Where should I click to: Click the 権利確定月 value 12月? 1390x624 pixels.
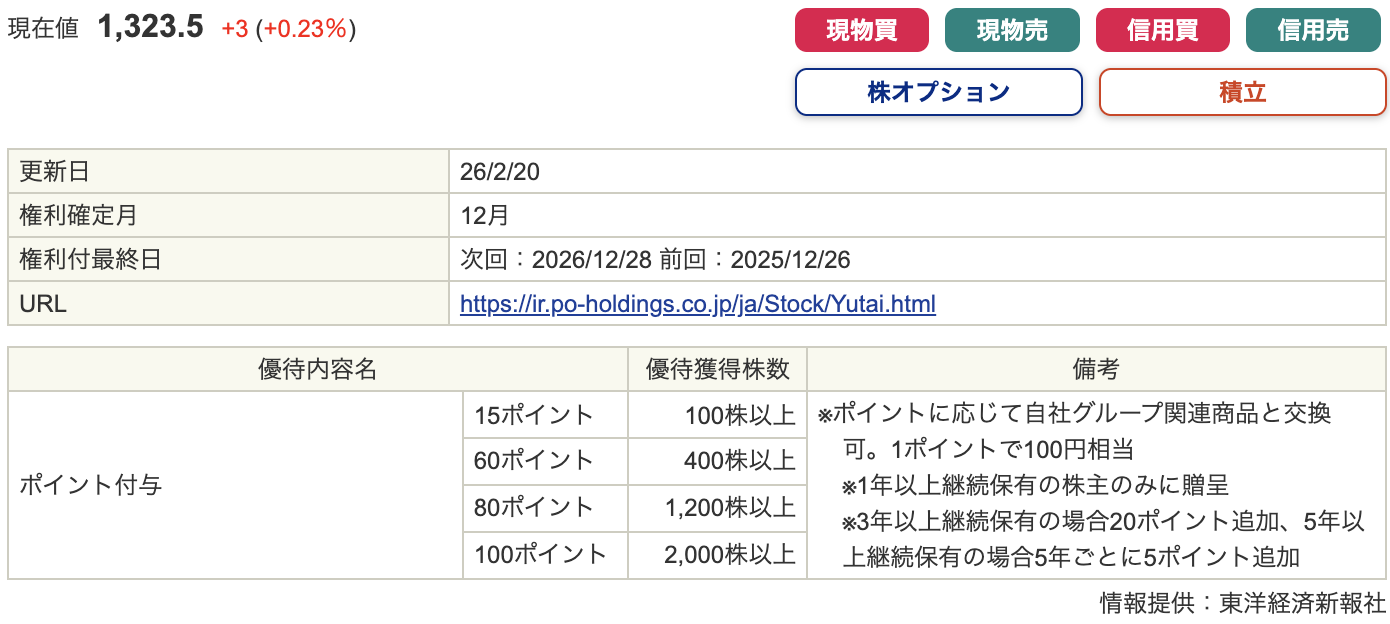[485, 216]
